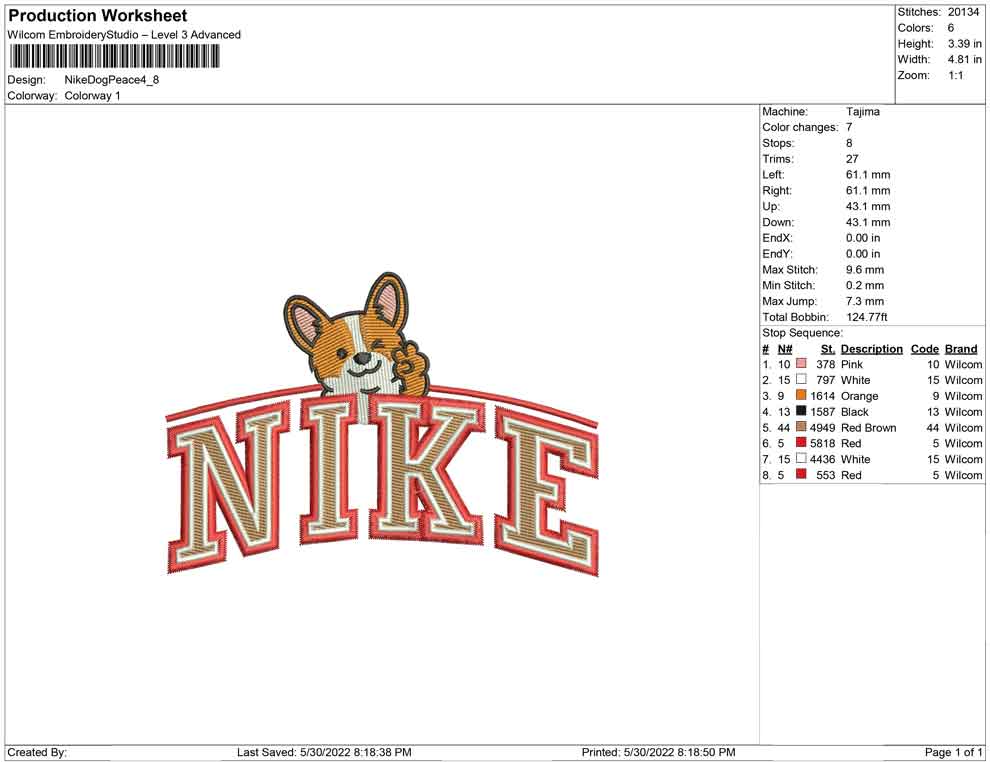990x762 pixels.
Task: Click the Width value 4.81 in
Action: [x=965, y=59]
